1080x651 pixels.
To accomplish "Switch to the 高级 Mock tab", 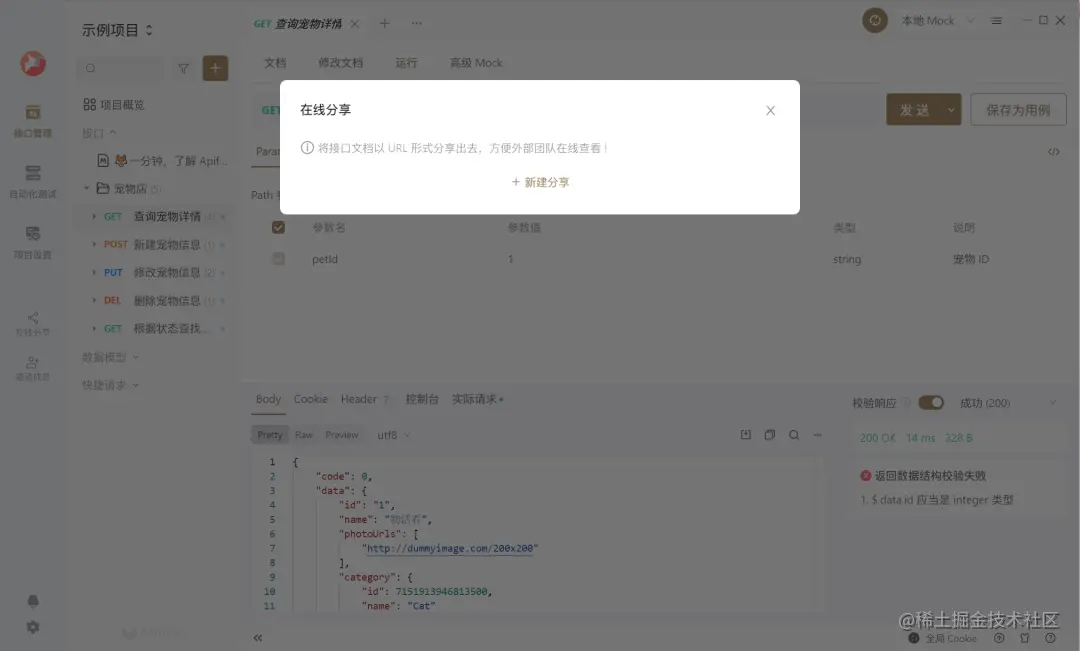I will [x=476, y=63].
